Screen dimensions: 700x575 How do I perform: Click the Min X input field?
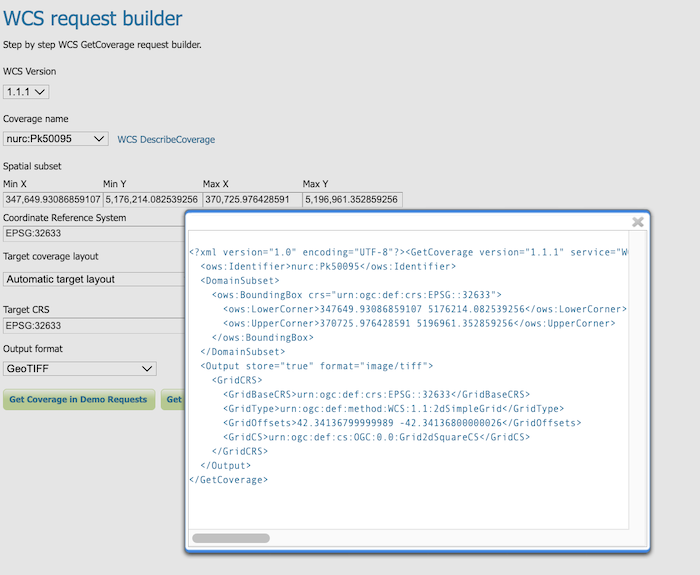point(51,200)
